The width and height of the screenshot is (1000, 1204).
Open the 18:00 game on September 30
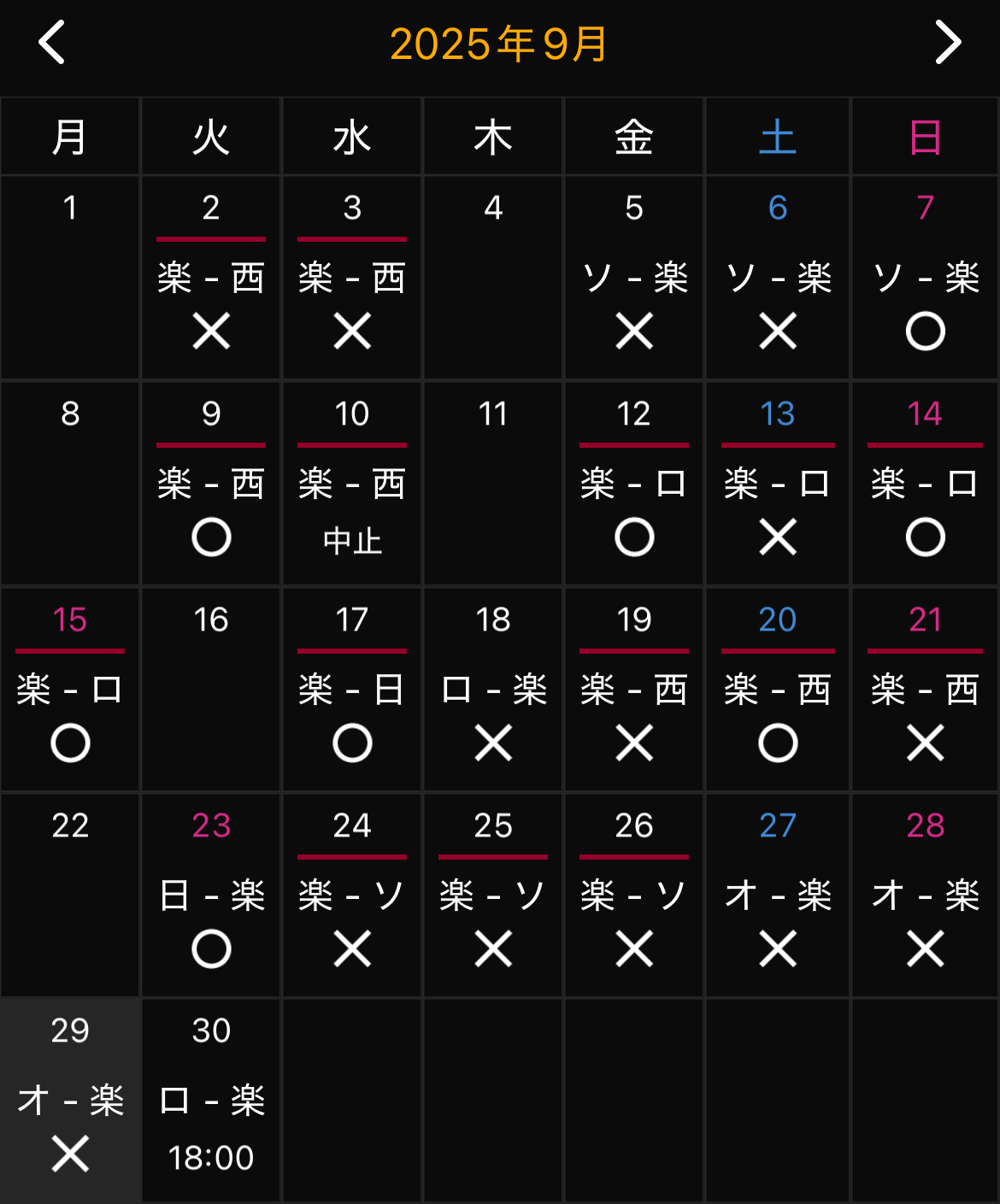tap(211, 1158)
